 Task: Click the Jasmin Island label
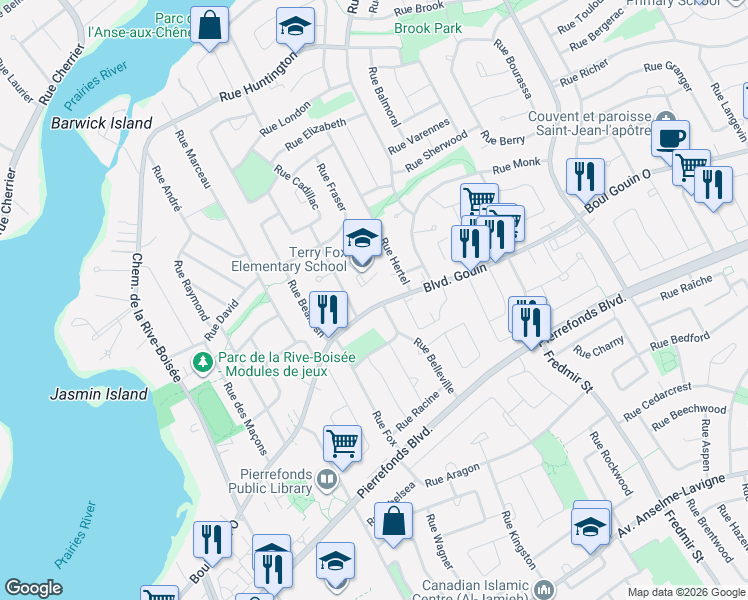(99, 394)
